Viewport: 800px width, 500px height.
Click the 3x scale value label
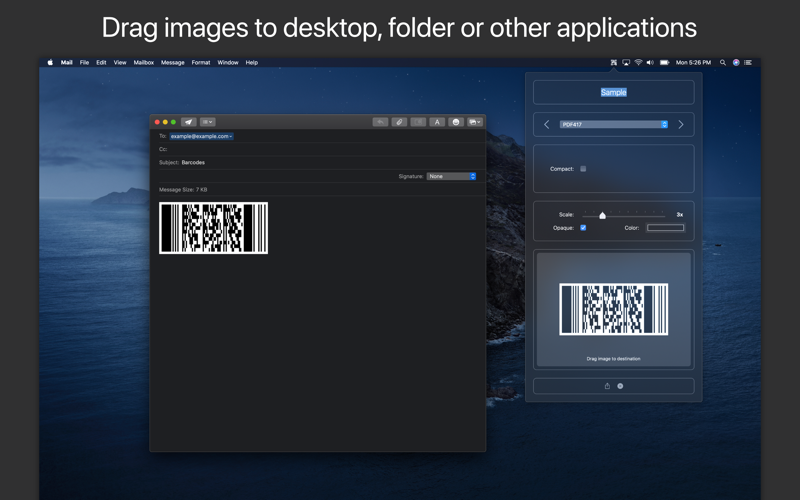coord(680,215)
